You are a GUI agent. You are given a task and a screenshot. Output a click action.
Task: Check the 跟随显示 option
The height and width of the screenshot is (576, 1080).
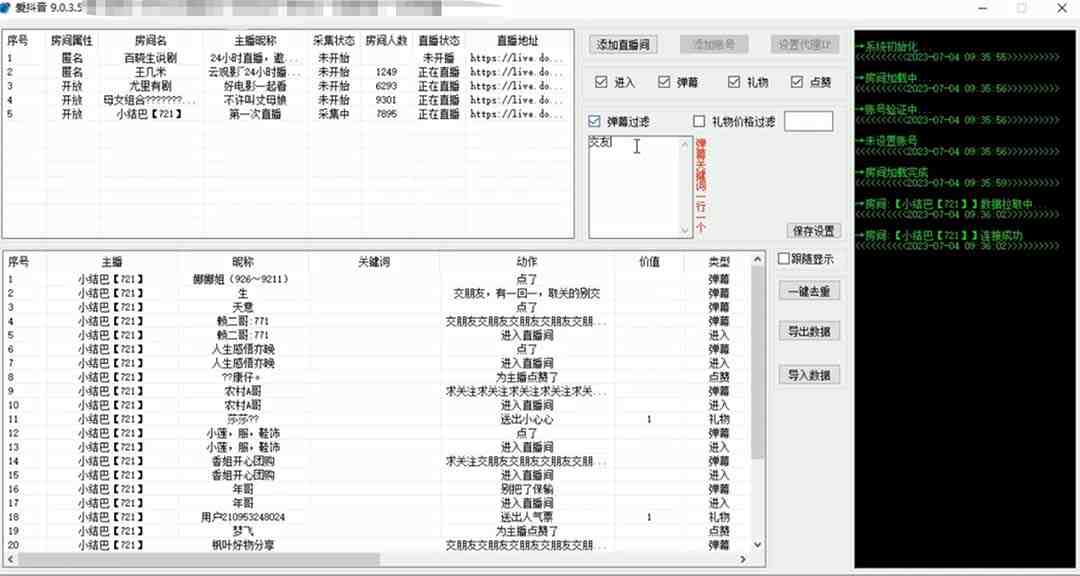pos(783,258)
